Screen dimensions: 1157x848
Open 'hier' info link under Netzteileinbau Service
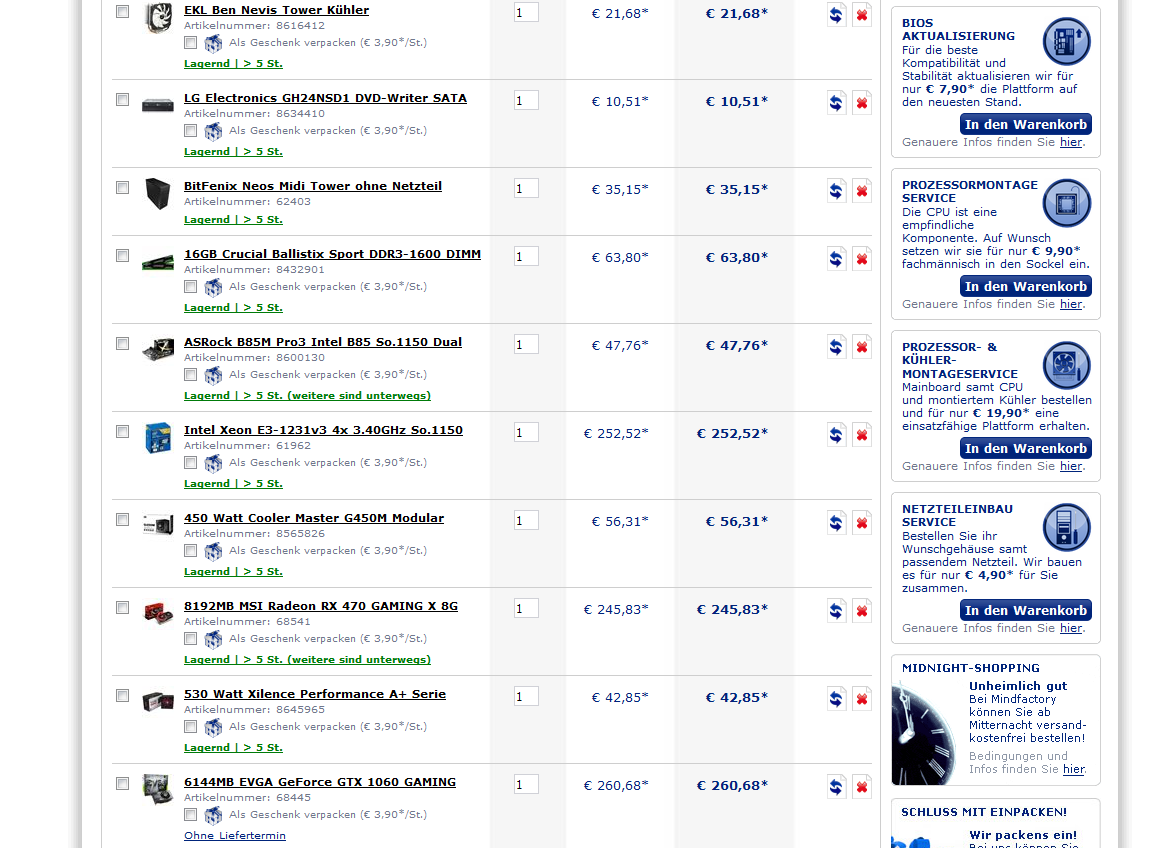[x=1071, y=628]
